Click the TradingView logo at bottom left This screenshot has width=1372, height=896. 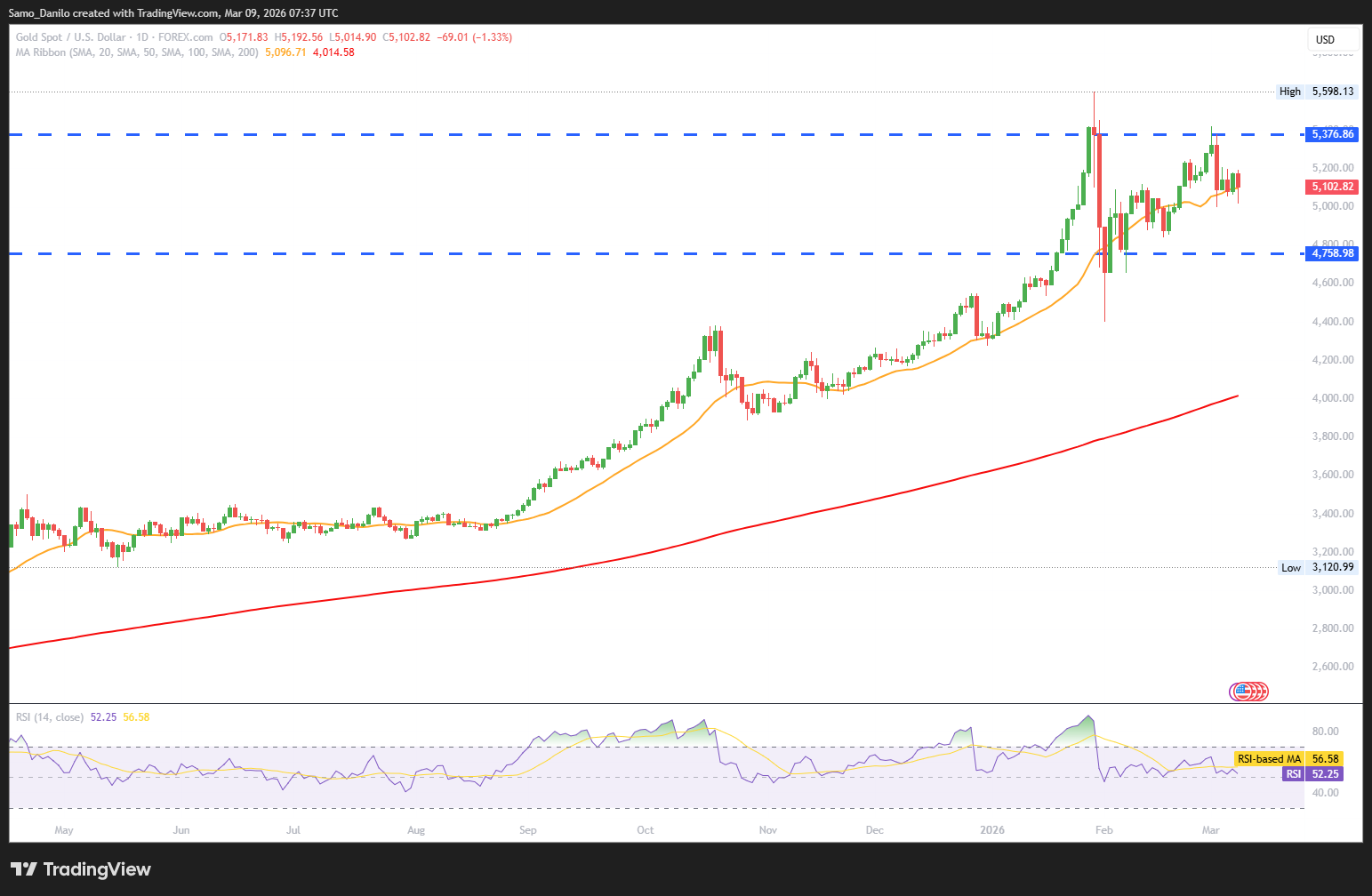pos(81,869)
